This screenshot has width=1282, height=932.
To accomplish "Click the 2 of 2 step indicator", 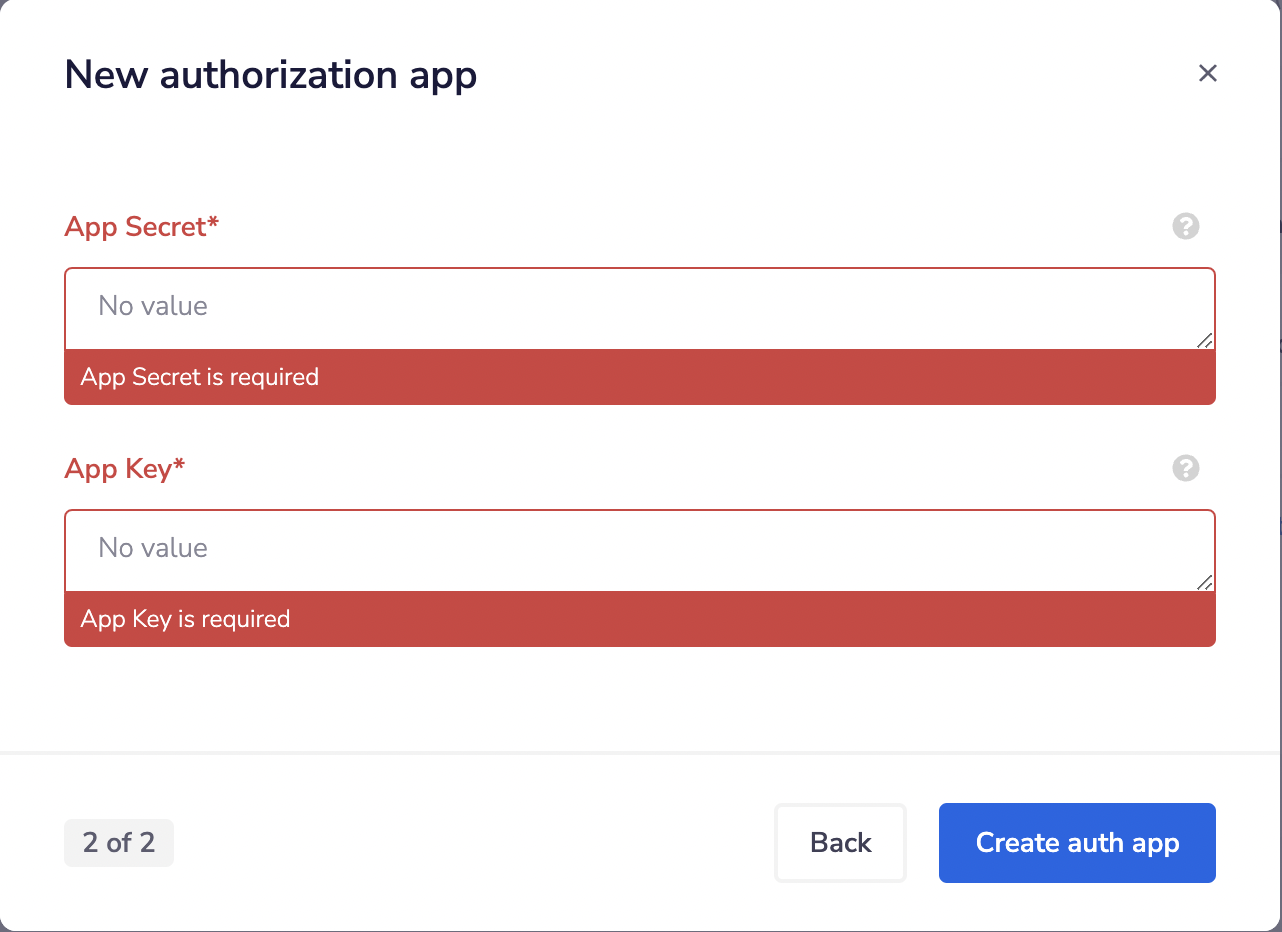I will [119, 842].
